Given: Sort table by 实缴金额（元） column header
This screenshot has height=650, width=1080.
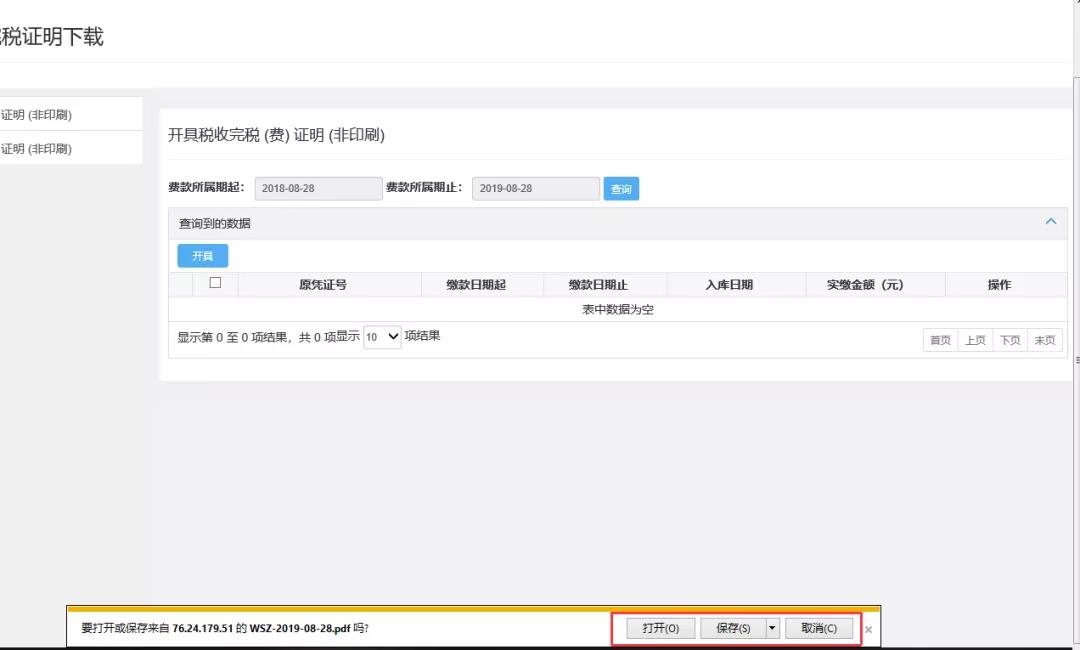Looking at the screenshot, I should (865, 285).
